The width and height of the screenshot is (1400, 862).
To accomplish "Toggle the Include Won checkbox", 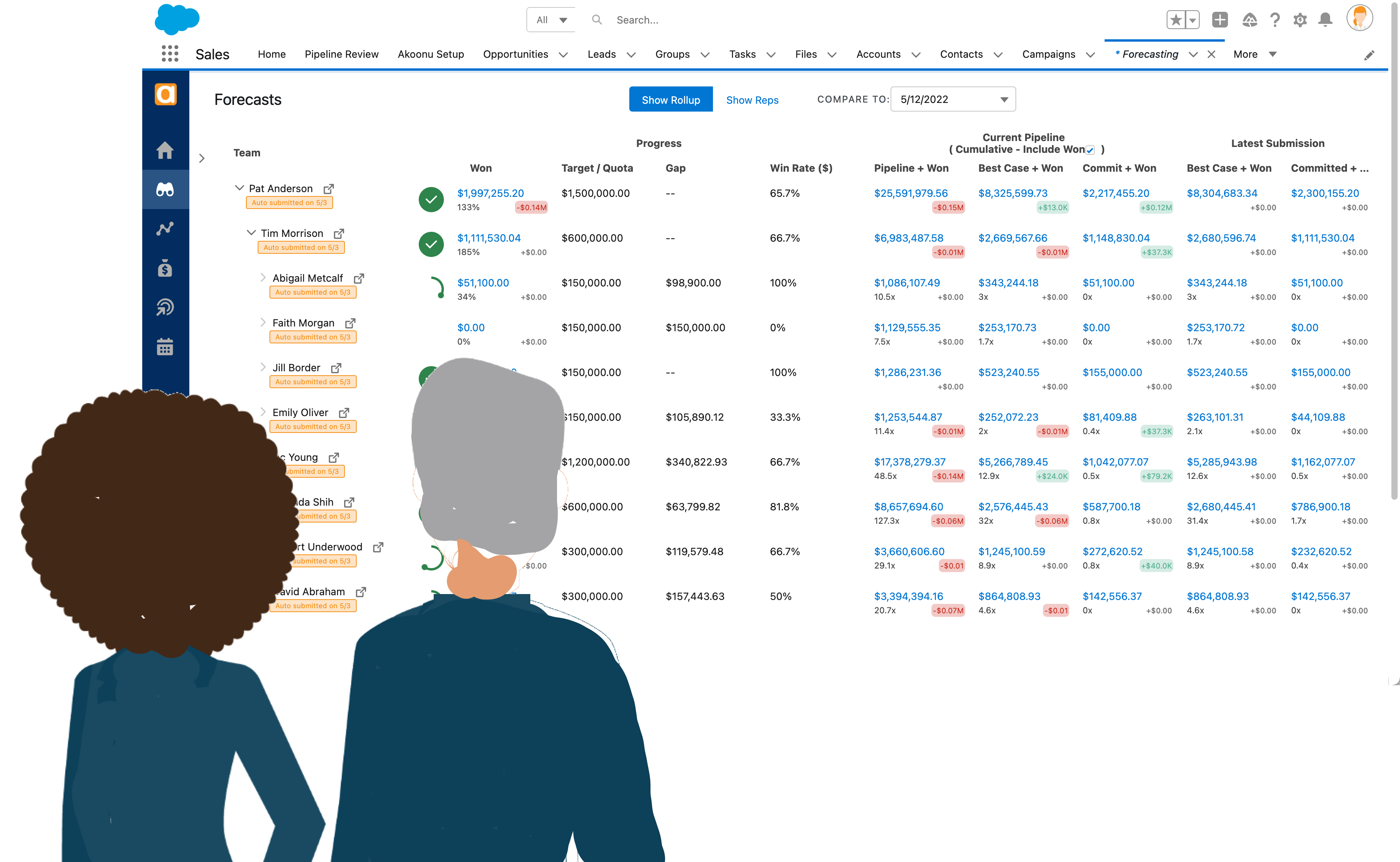I will coord(1090,150).
